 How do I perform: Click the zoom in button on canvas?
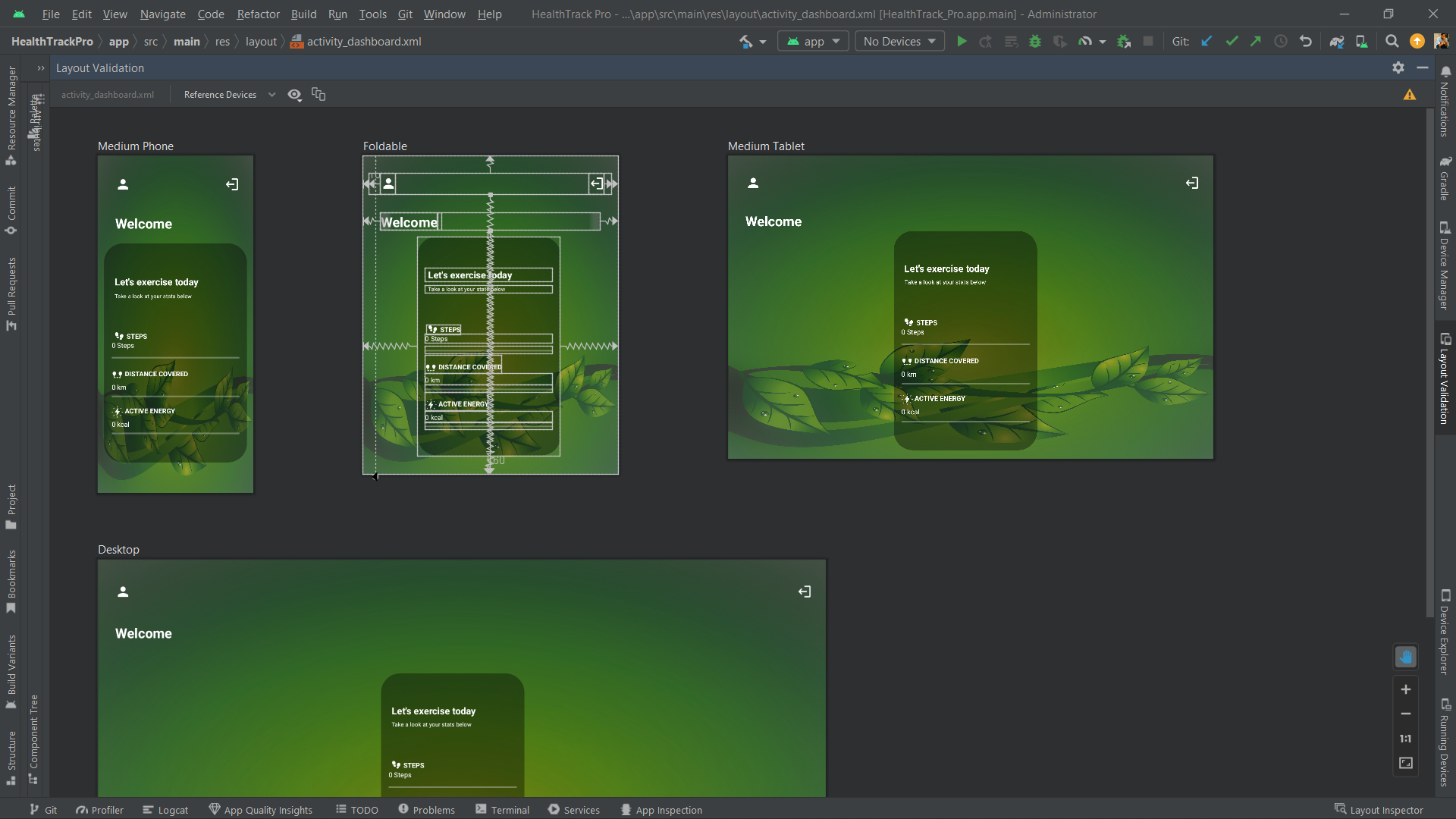1406,689
